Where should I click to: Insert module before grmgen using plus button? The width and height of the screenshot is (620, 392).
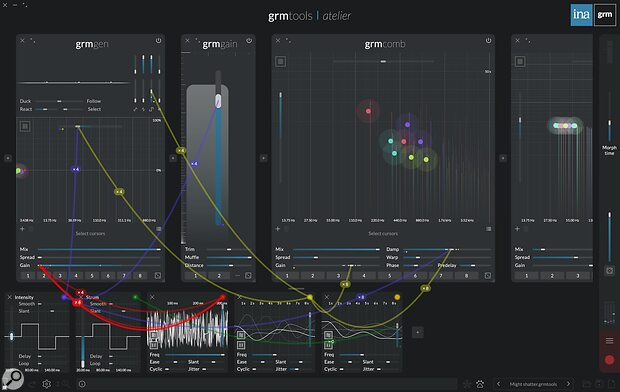(8, 158)
